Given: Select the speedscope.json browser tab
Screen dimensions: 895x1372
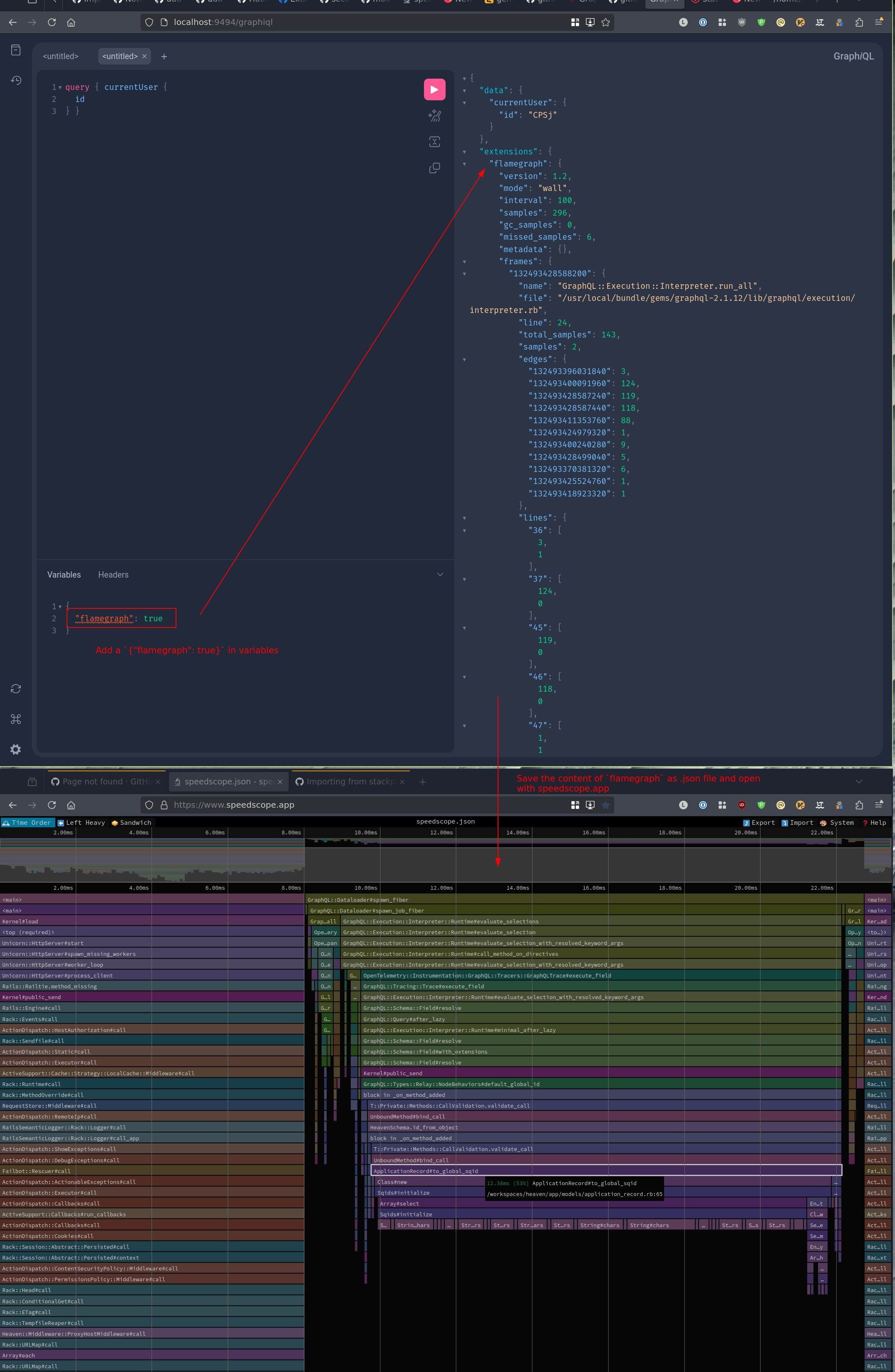Looking at the screenshot, I should pos(225,781).
